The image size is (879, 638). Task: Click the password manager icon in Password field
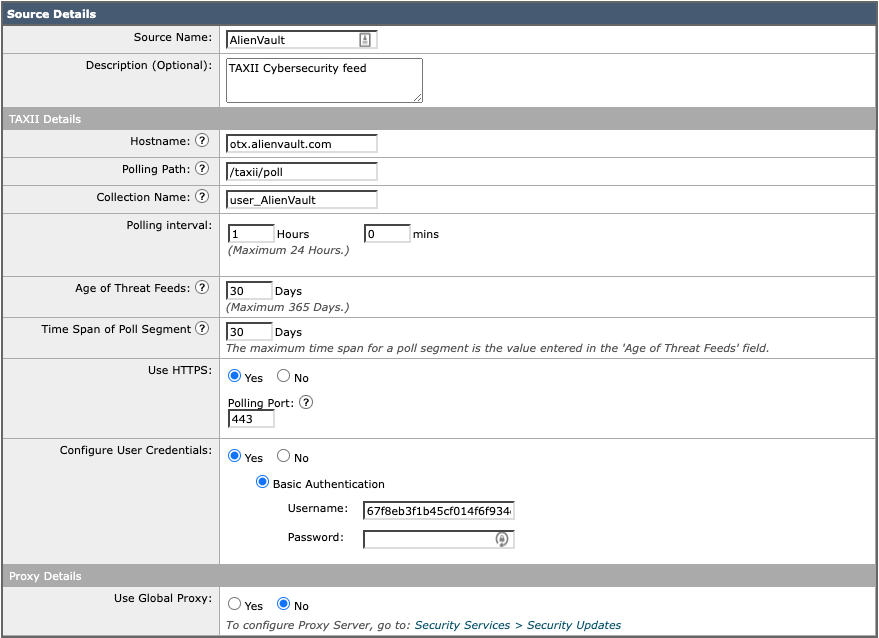[x=501, y=539]
